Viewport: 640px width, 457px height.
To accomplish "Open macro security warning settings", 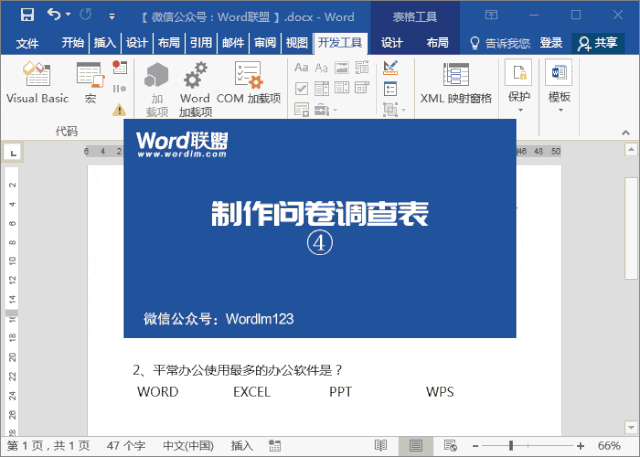I will click(x=119, y=110).
